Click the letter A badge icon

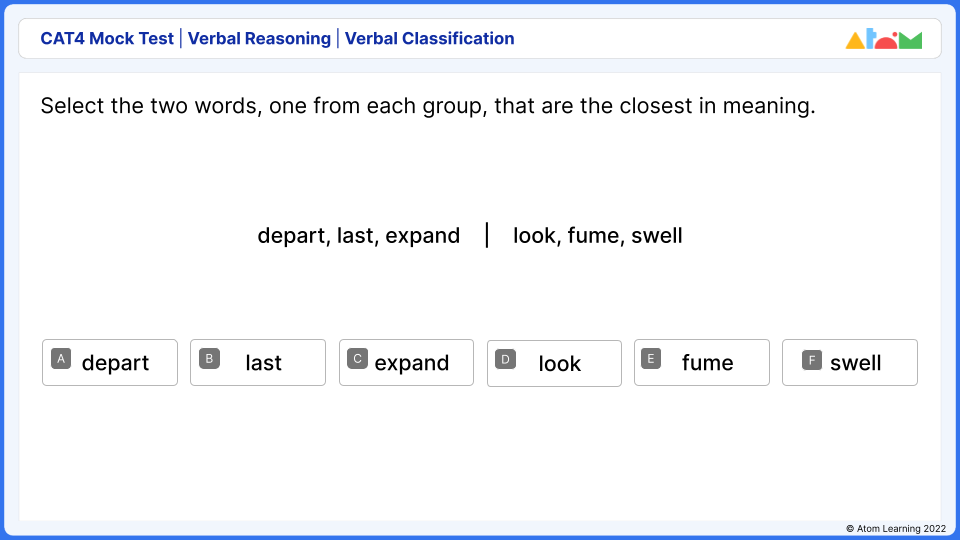pos(61,358)
